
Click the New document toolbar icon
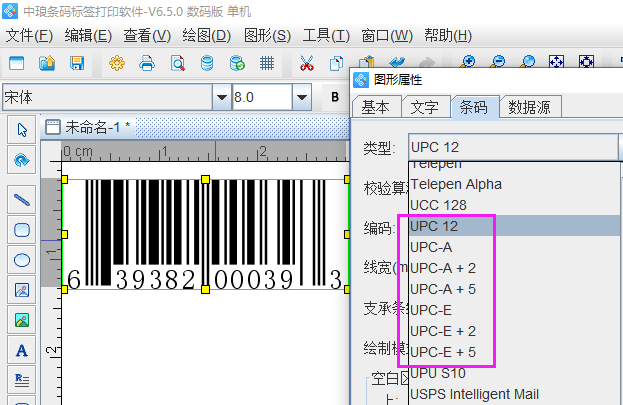(x=16, y=63)
